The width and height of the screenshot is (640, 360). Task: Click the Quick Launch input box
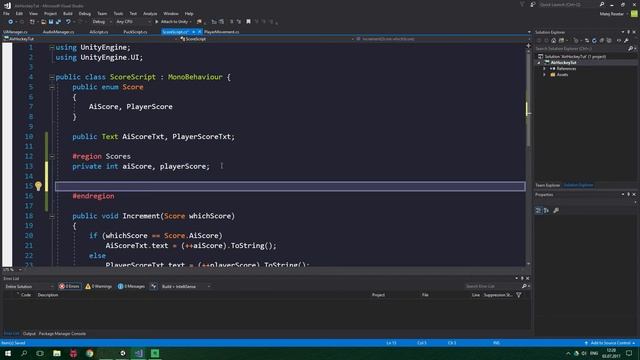(568, 4)
